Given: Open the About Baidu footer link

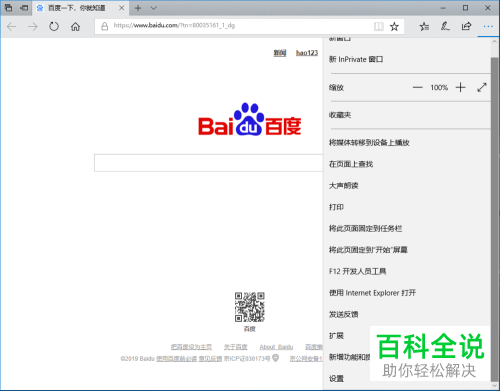Looking at the screenshot, I should click(x=276, y=347).
